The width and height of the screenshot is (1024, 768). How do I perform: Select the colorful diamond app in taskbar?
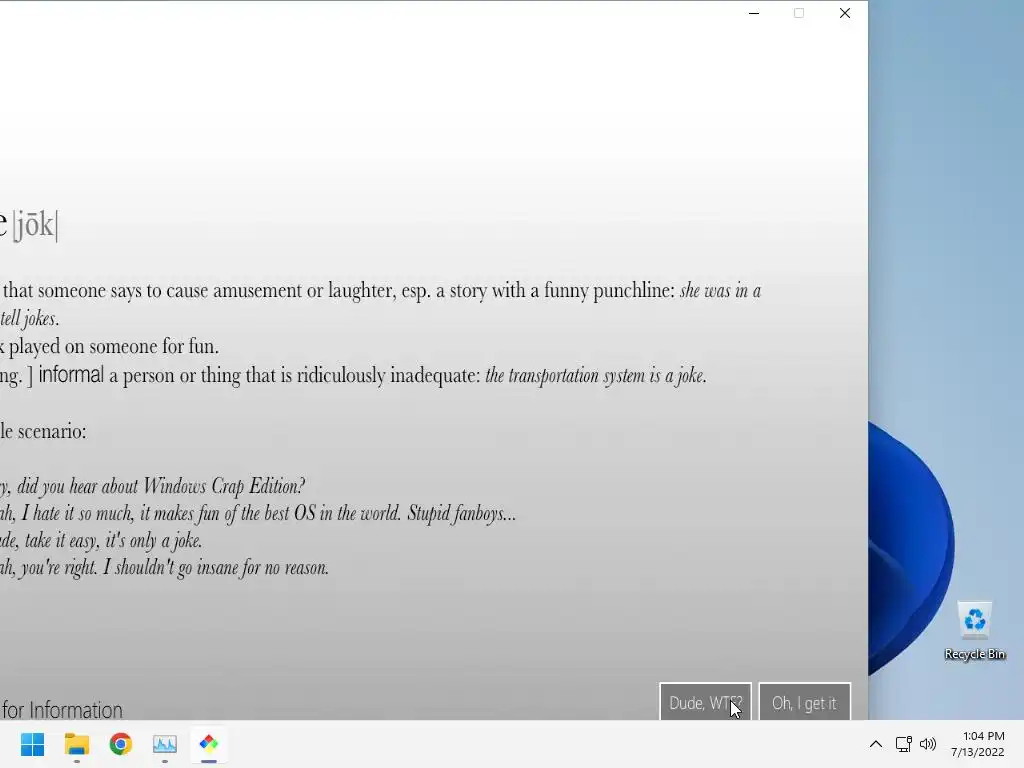coord(209,744)
